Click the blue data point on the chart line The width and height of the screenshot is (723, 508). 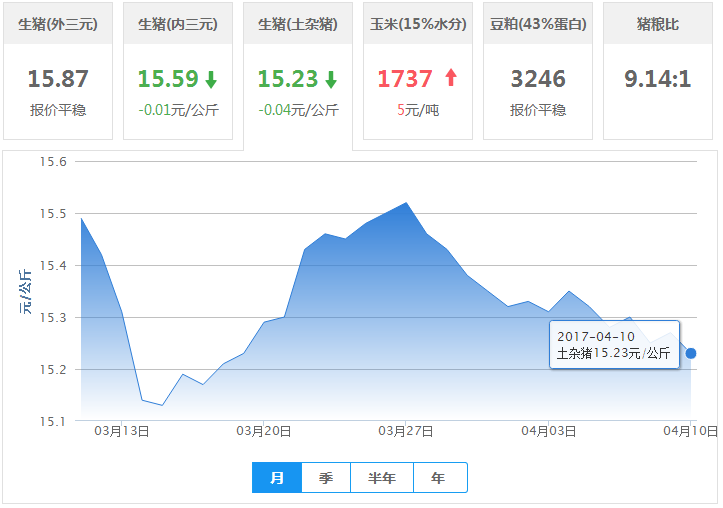[x=690, y=353]
